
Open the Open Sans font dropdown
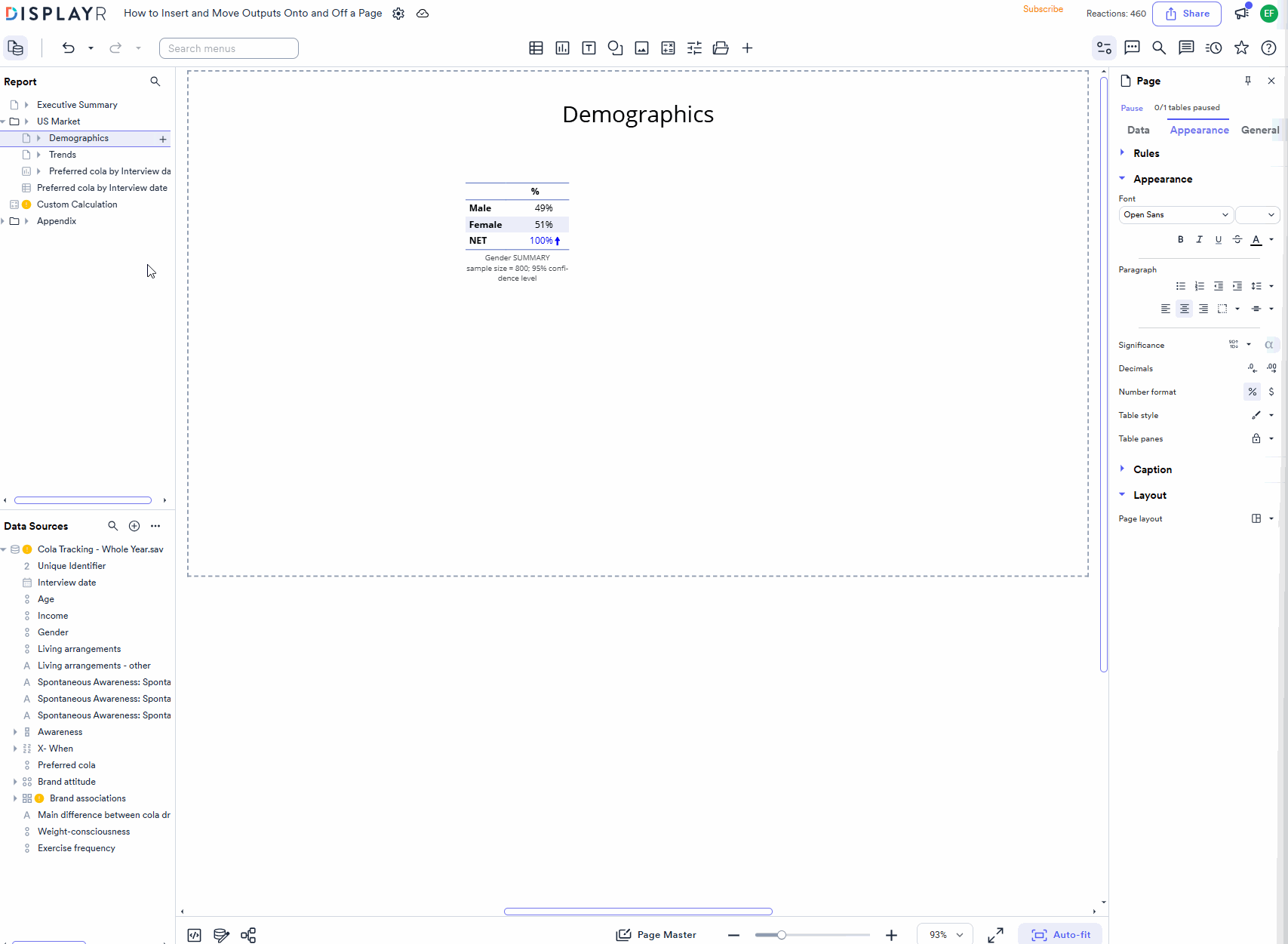coord(1175,215)
